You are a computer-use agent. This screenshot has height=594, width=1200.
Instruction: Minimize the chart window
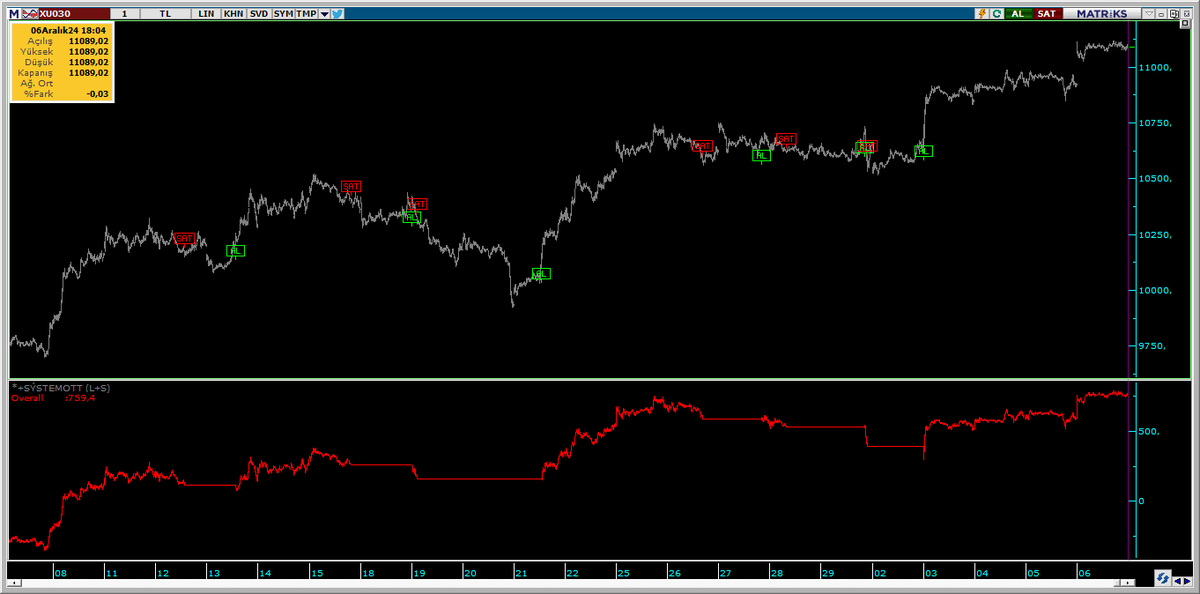(1161, 14)
